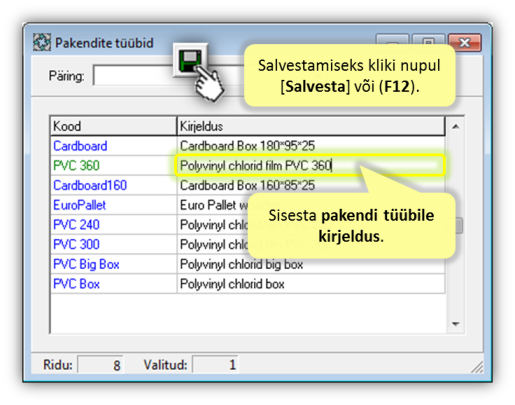Click the scrollbar down arrow

click(456, 324)
